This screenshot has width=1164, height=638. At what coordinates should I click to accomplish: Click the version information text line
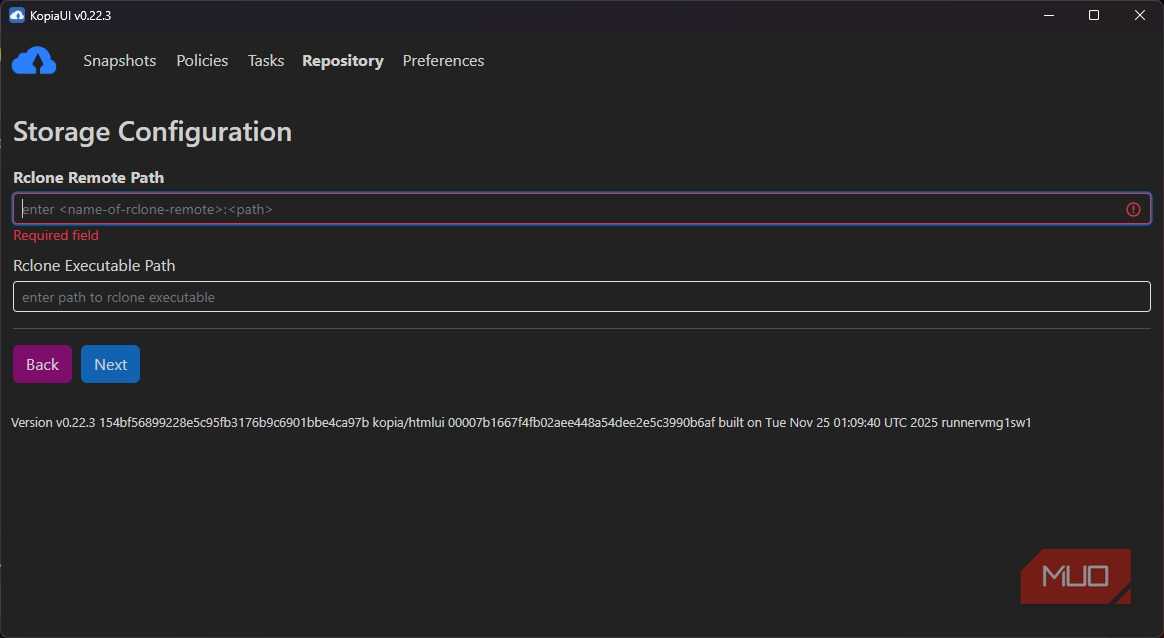click(x=521, y=423)
